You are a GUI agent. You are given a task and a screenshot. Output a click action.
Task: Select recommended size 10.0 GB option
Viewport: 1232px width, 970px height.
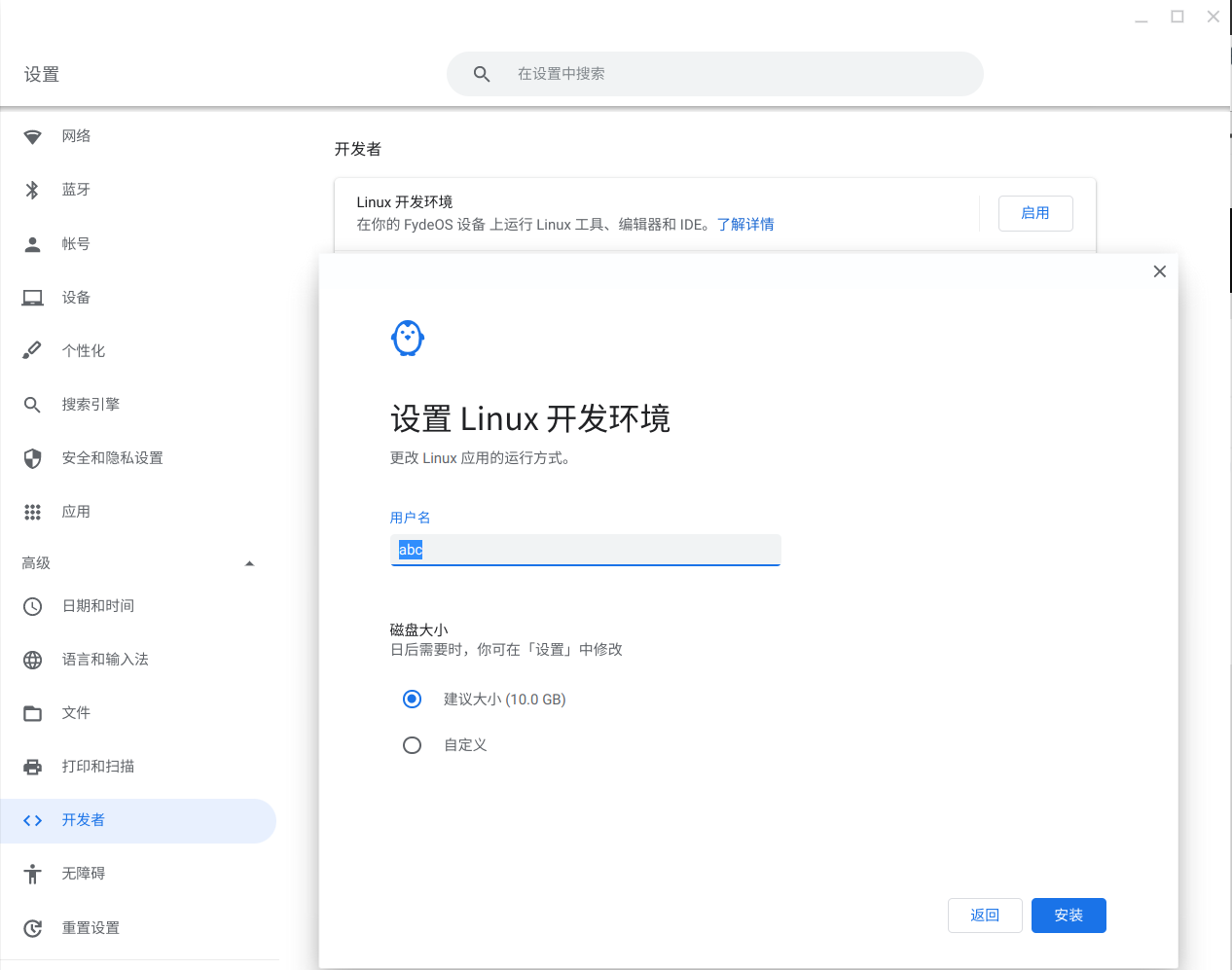(x=412, y=700)
